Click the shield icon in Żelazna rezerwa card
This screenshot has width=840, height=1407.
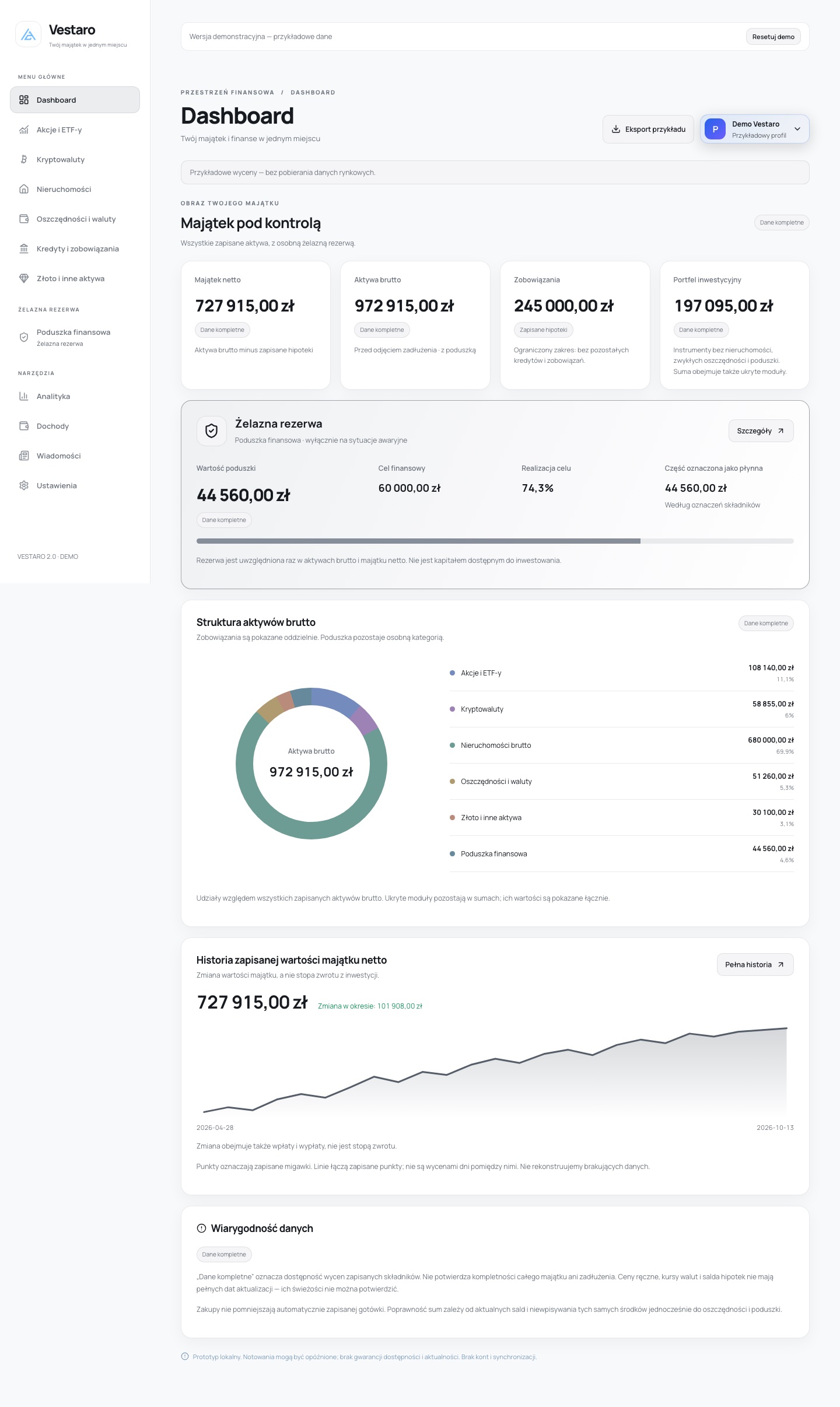pyautogui.click(x=212, y=431)
